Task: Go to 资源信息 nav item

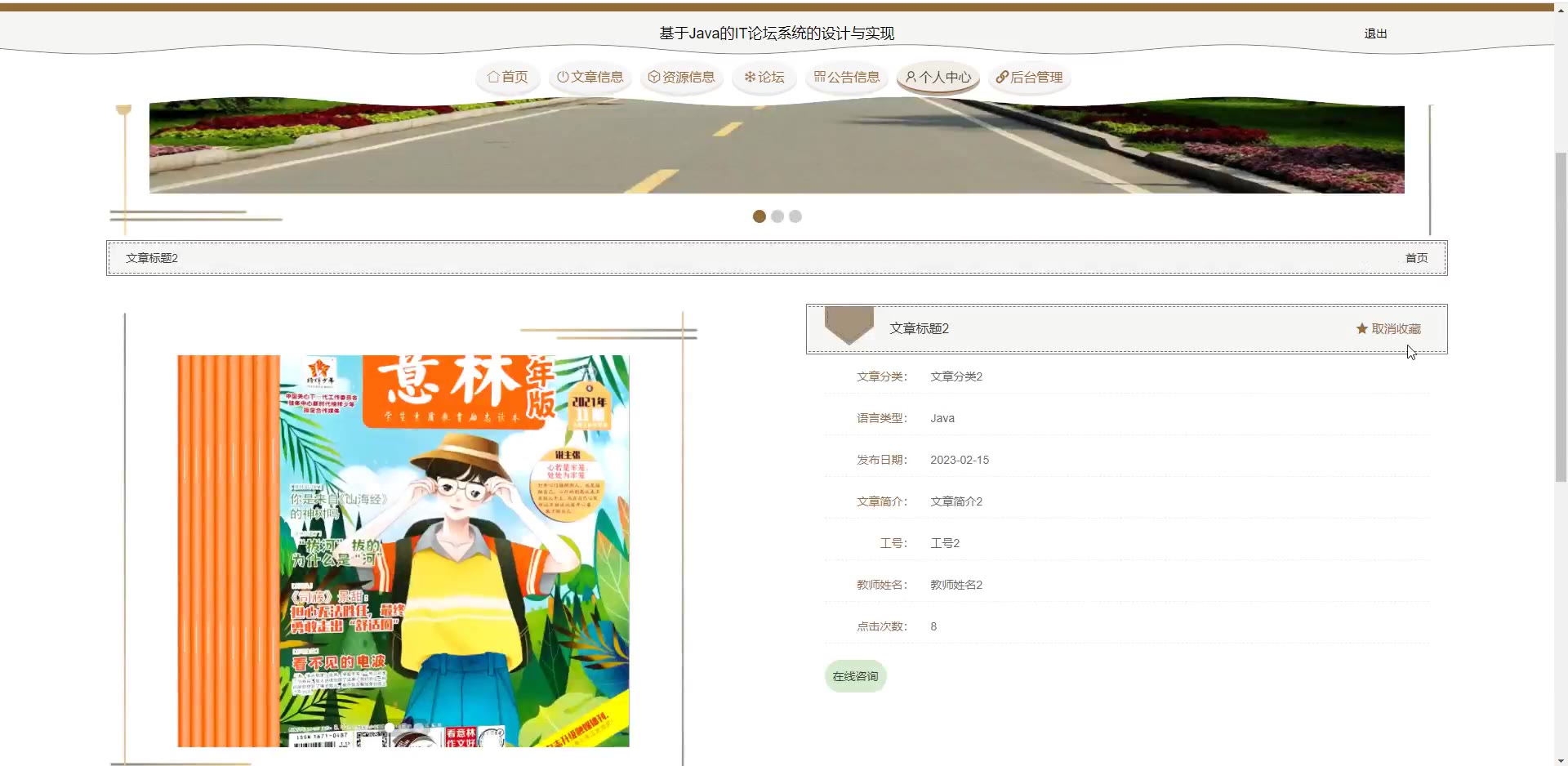Action: tap(681, 77)
